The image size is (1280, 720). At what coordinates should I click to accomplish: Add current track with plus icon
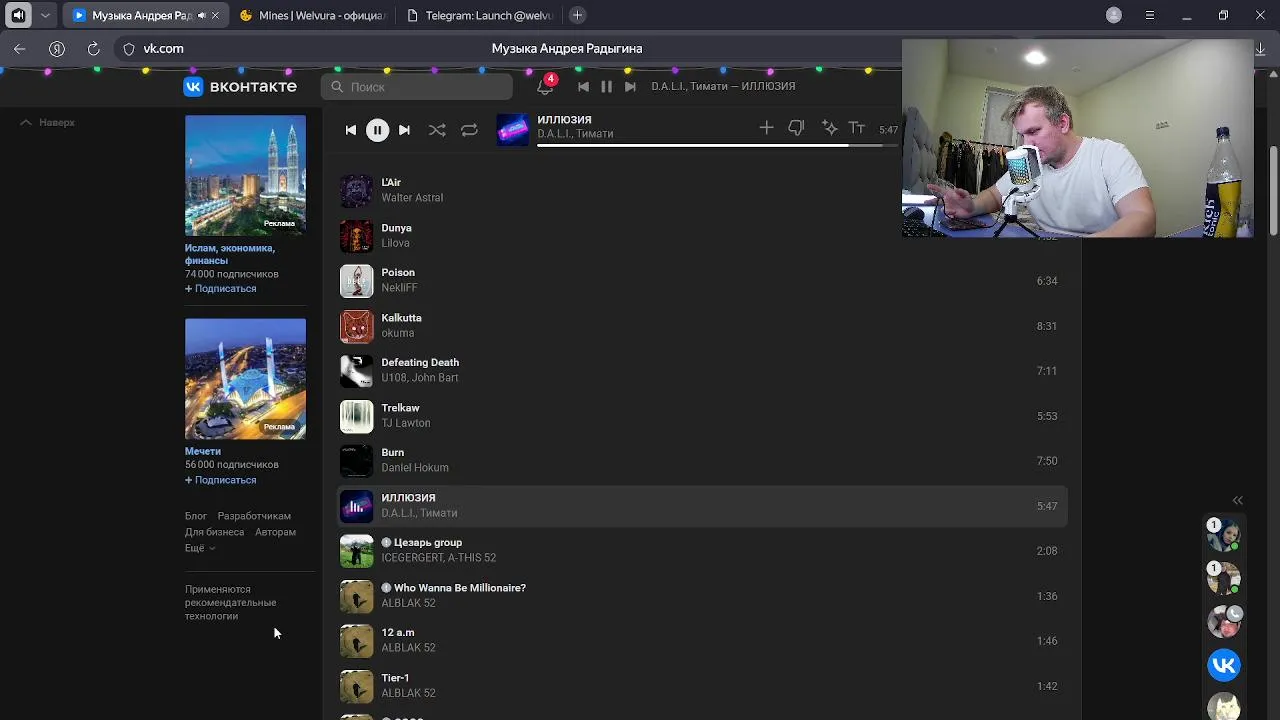tap(766, 128)
